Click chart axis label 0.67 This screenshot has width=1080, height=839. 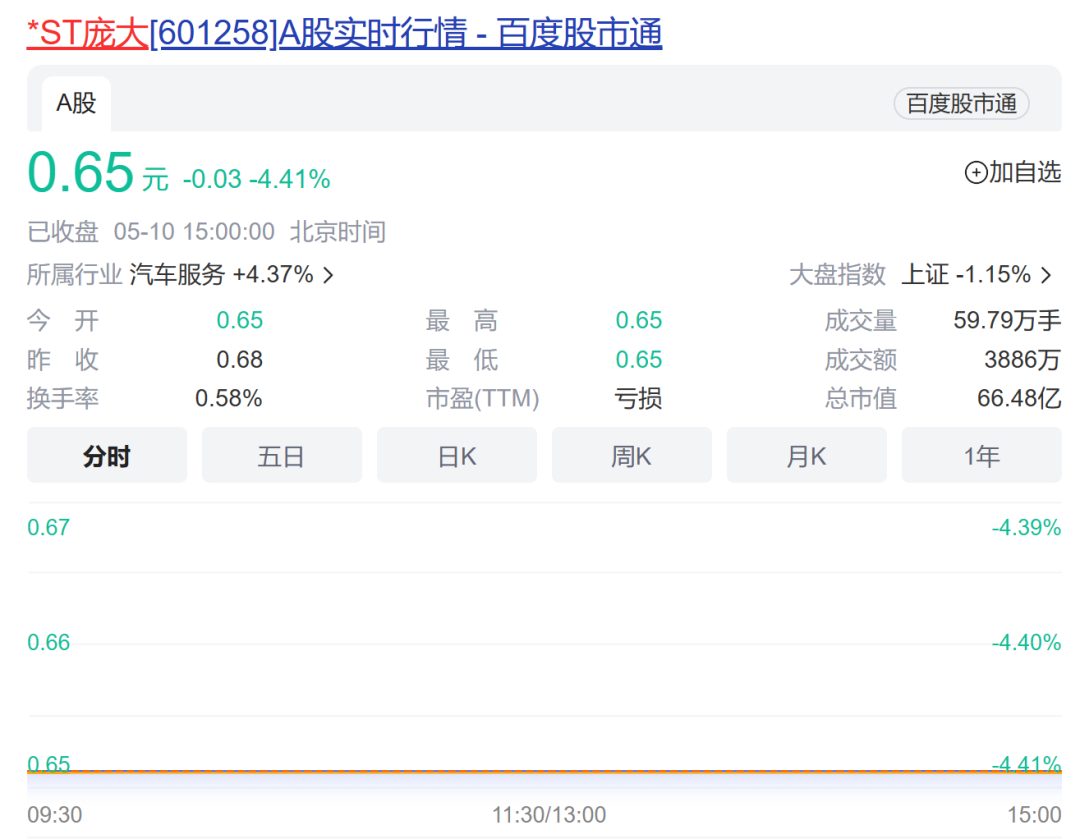(x=48, y=528)
